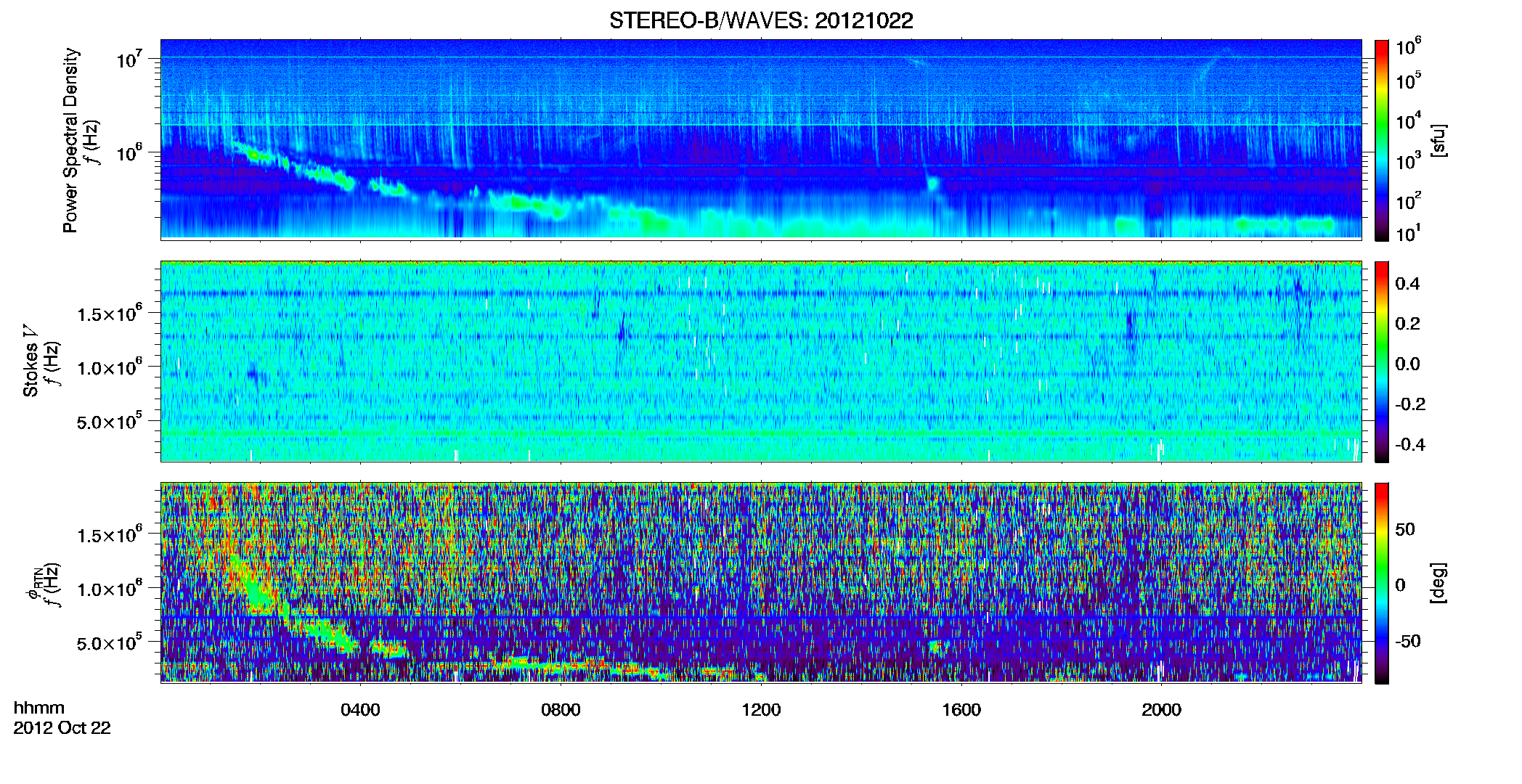Viewport: 1522px width, 784px height.
Task: Click the "2012 Oct 22" date label
Action: pyautogui.click(x=62, y=727)
